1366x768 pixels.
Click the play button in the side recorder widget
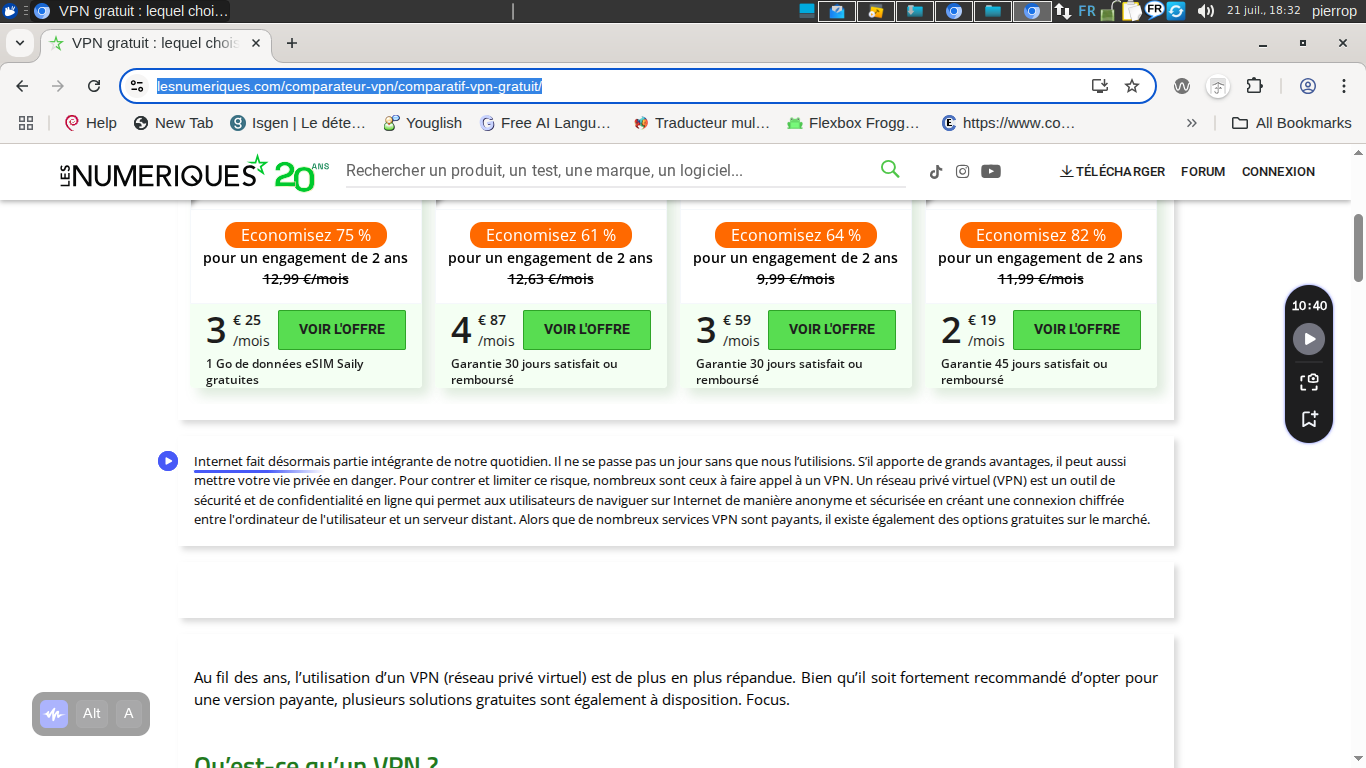pos(1309,339)
